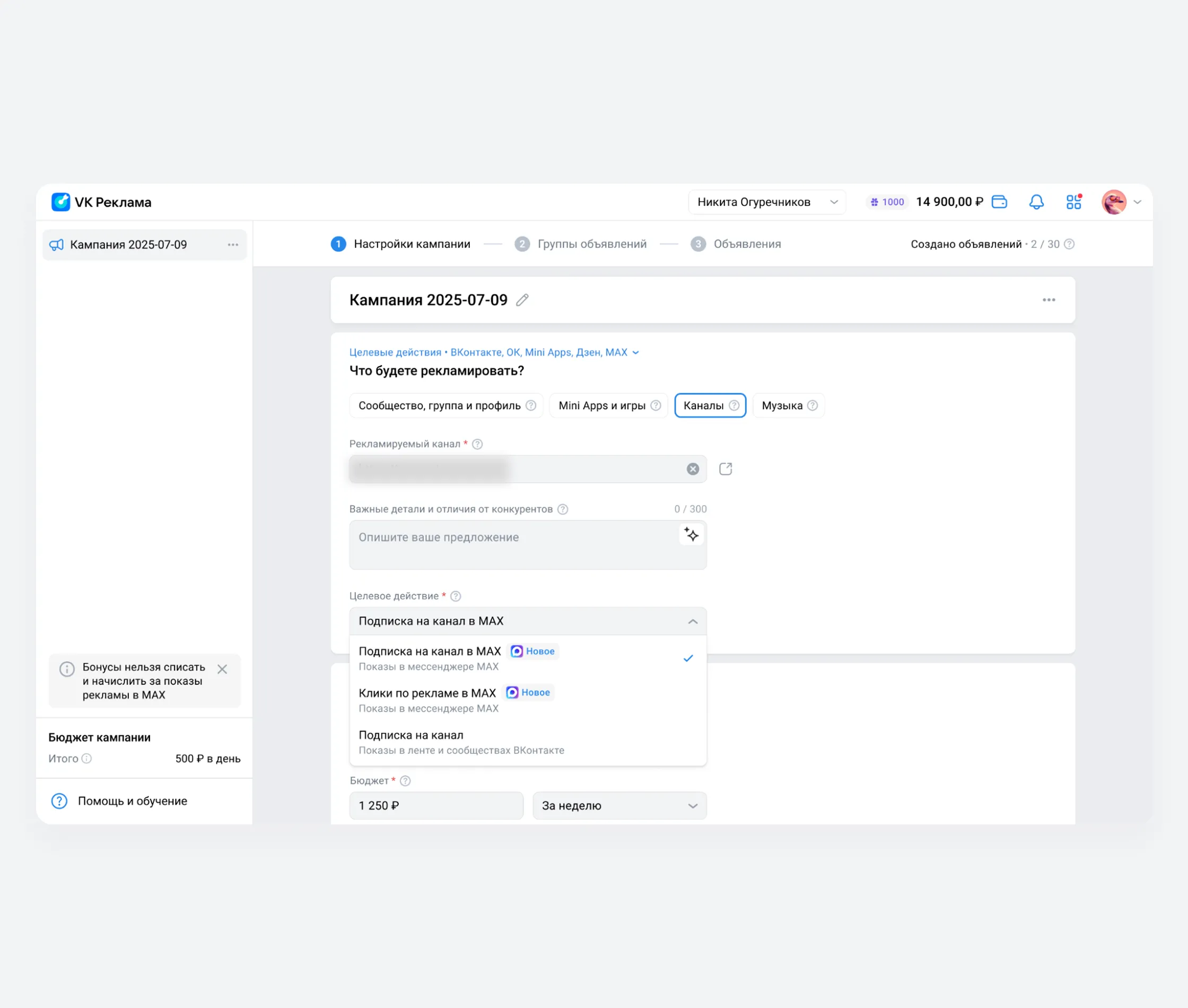Open channel link in new window icon

point(726,469)
